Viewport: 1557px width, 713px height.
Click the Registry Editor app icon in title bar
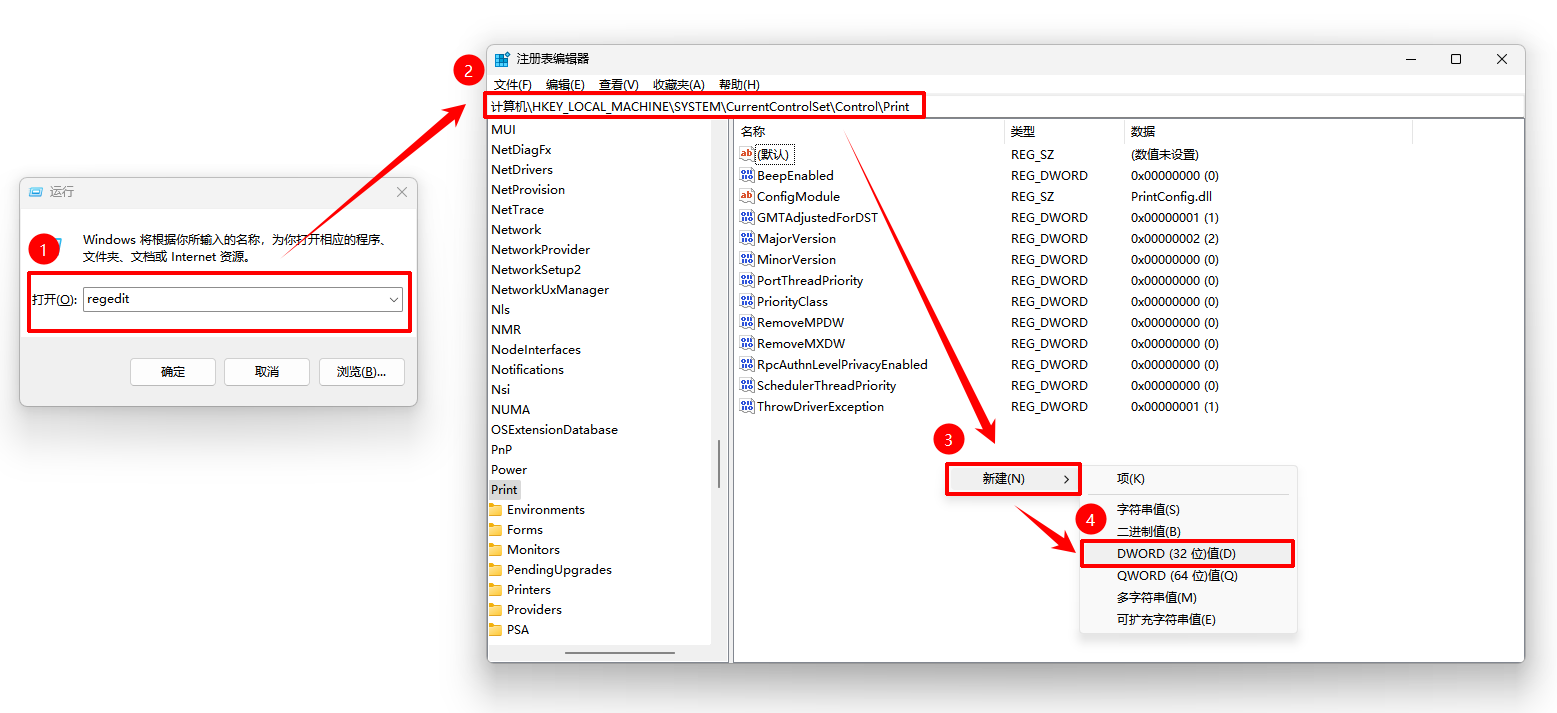[x=502, y=59]
